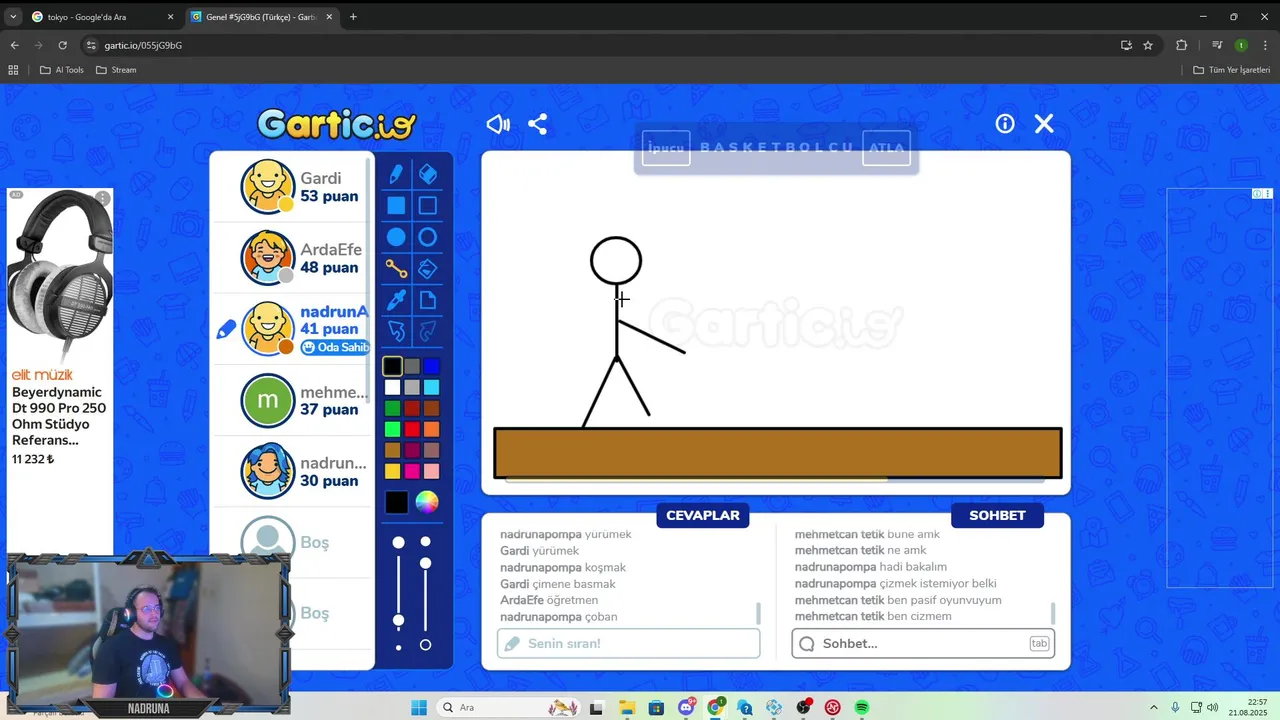1280x720 pixels.
Task: Pick the black color swatch
Action: point(392,367)
